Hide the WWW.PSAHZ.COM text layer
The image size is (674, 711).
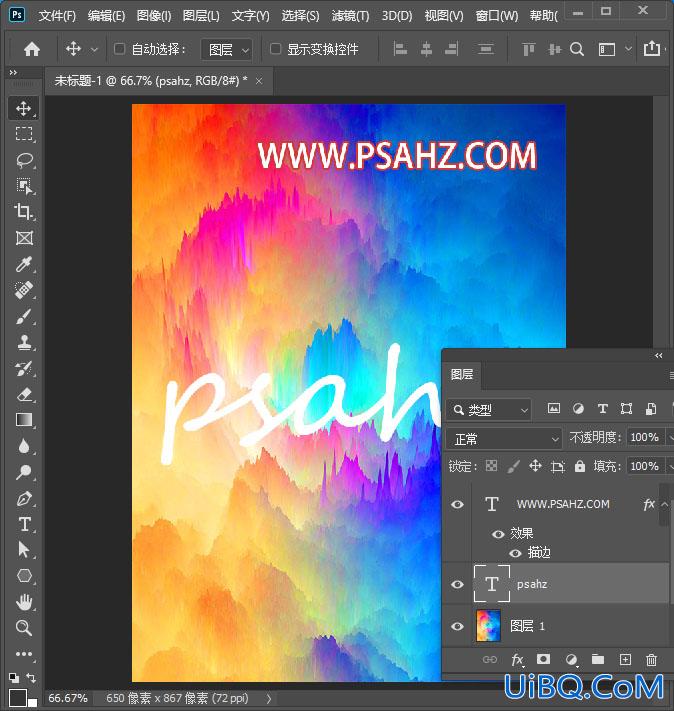point(457,505)
